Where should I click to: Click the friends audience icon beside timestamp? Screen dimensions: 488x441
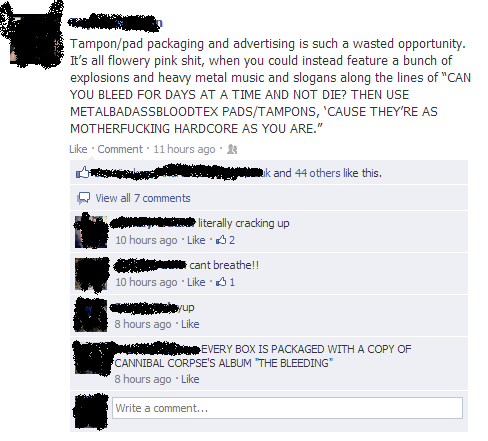232,150
